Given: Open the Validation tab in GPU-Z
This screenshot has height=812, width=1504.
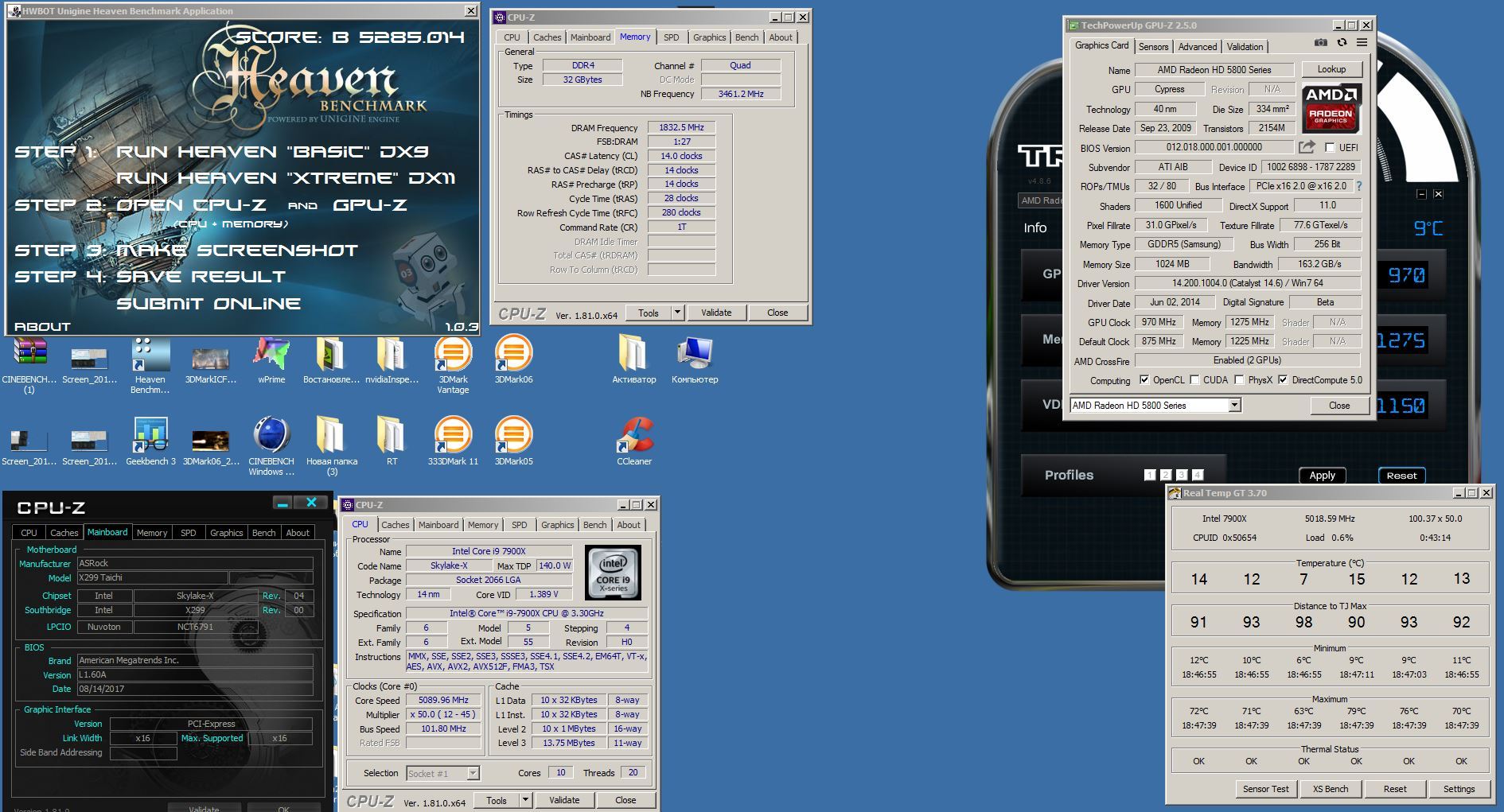Looking at the screenshot, I should [x=1245, y=47].
